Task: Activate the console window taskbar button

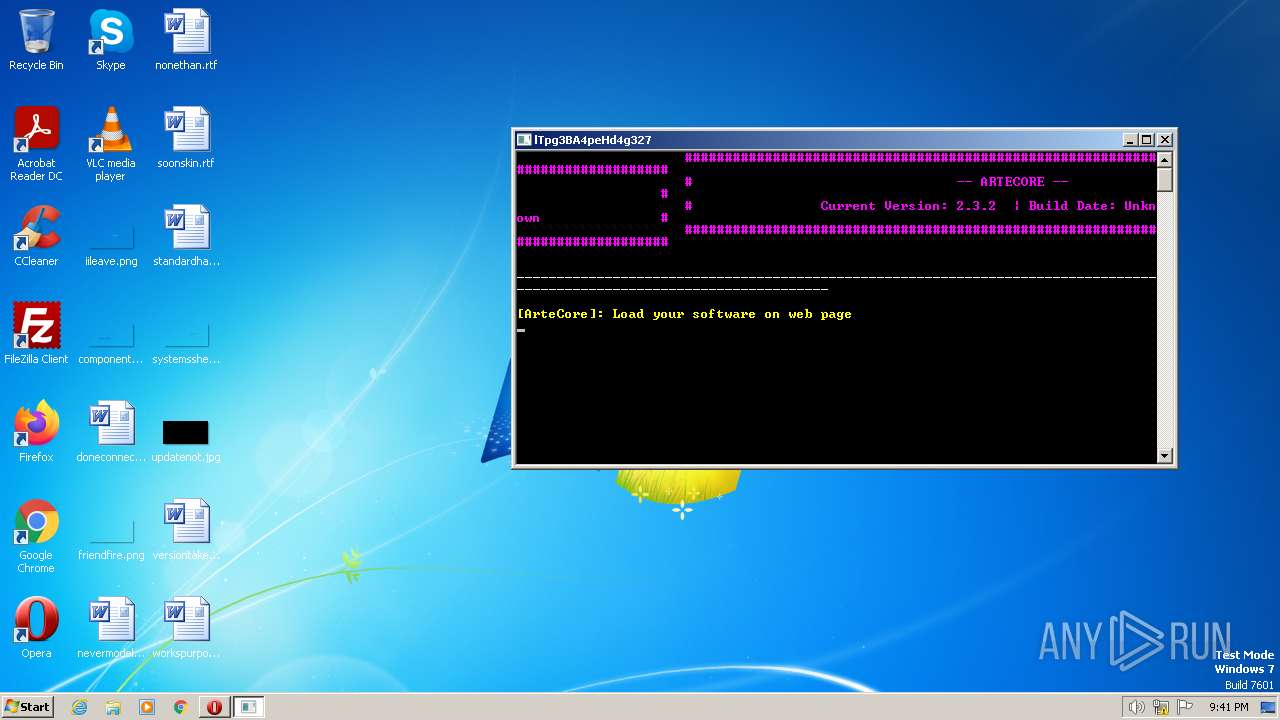Action: click(248, 707)
